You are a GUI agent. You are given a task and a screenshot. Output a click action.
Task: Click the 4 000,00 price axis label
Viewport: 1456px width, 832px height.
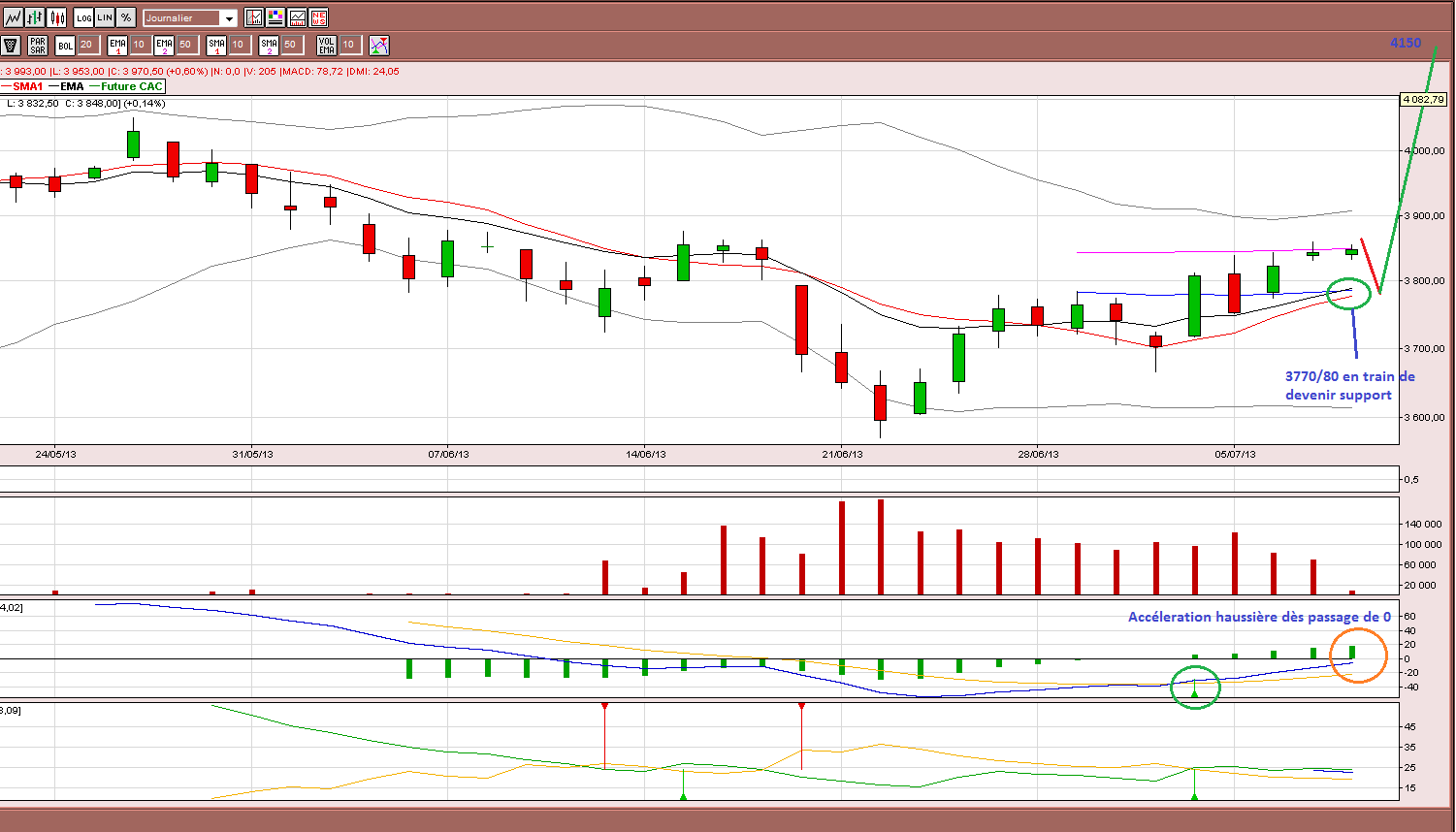(x=1426, y=150)
